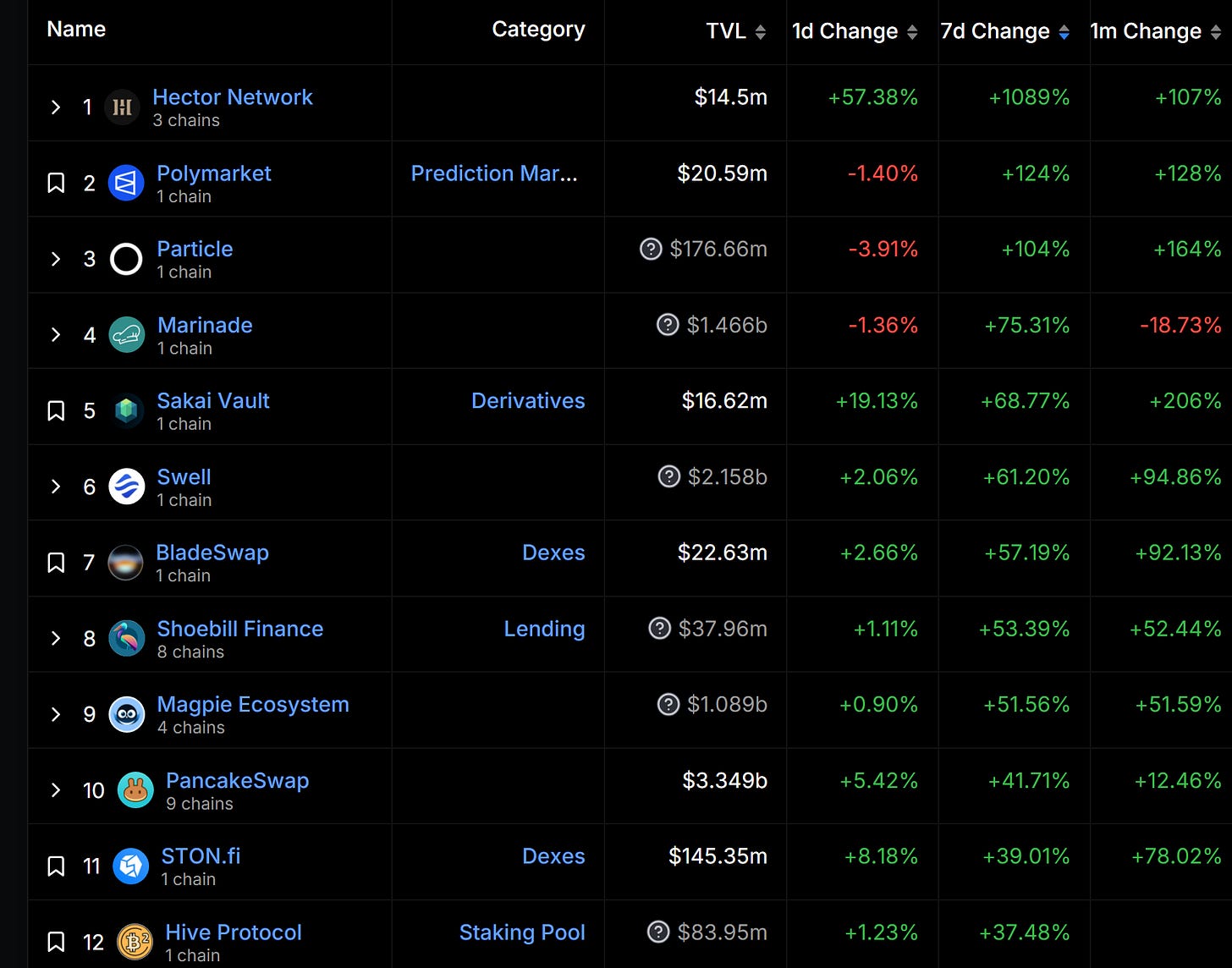Screen dimensions: 1232x968
Task: Open the Swell protocol link
Action: coord(184,476)
